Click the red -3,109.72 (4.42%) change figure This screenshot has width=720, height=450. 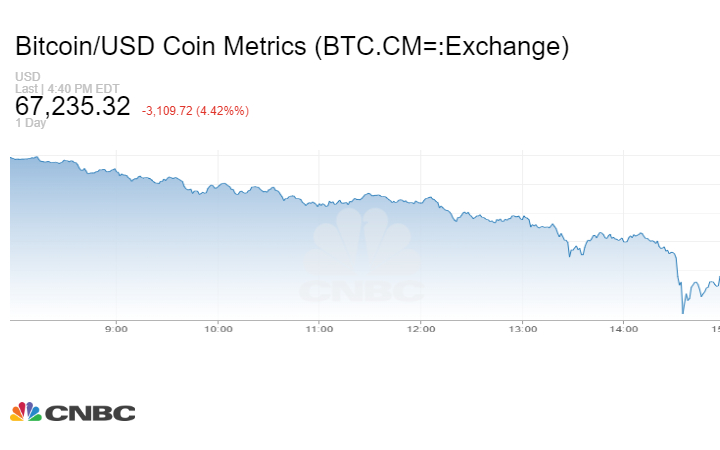pyautogui.click(x=195, y=110)
